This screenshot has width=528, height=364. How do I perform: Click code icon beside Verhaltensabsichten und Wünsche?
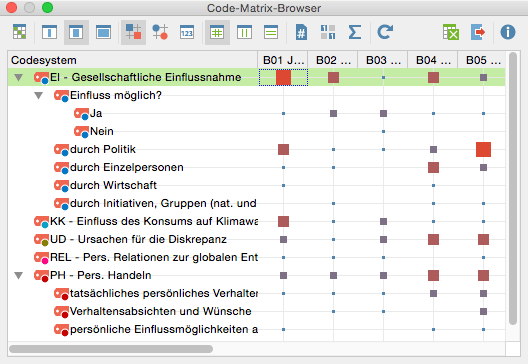pyautogui.click(x=61, y=311)
